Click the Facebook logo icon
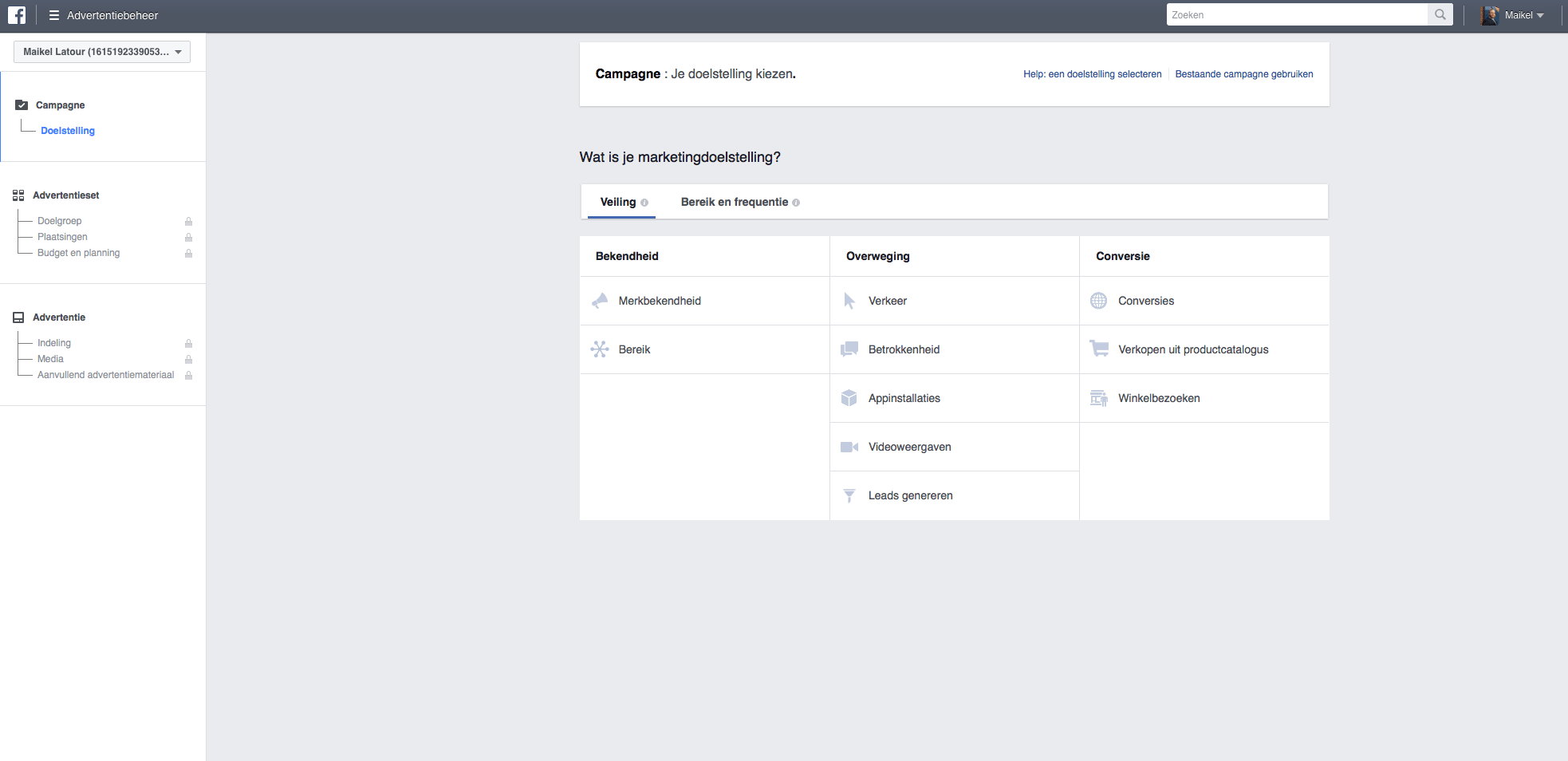1568x761 pixels. [17, 15]
